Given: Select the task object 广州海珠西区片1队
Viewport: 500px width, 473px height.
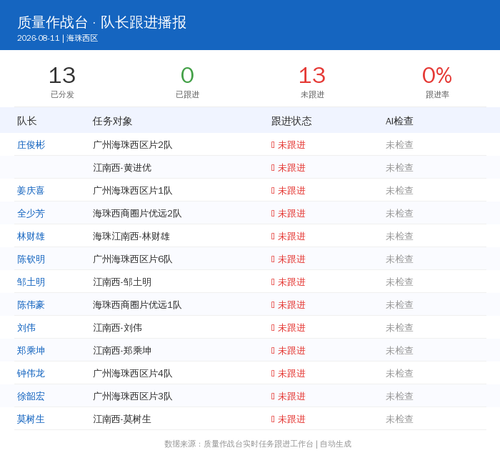Looking at the screenshot, I should click(132, 191).
